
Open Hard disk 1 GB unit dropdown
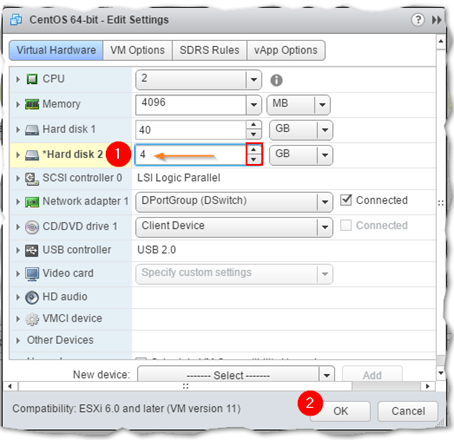325,130
